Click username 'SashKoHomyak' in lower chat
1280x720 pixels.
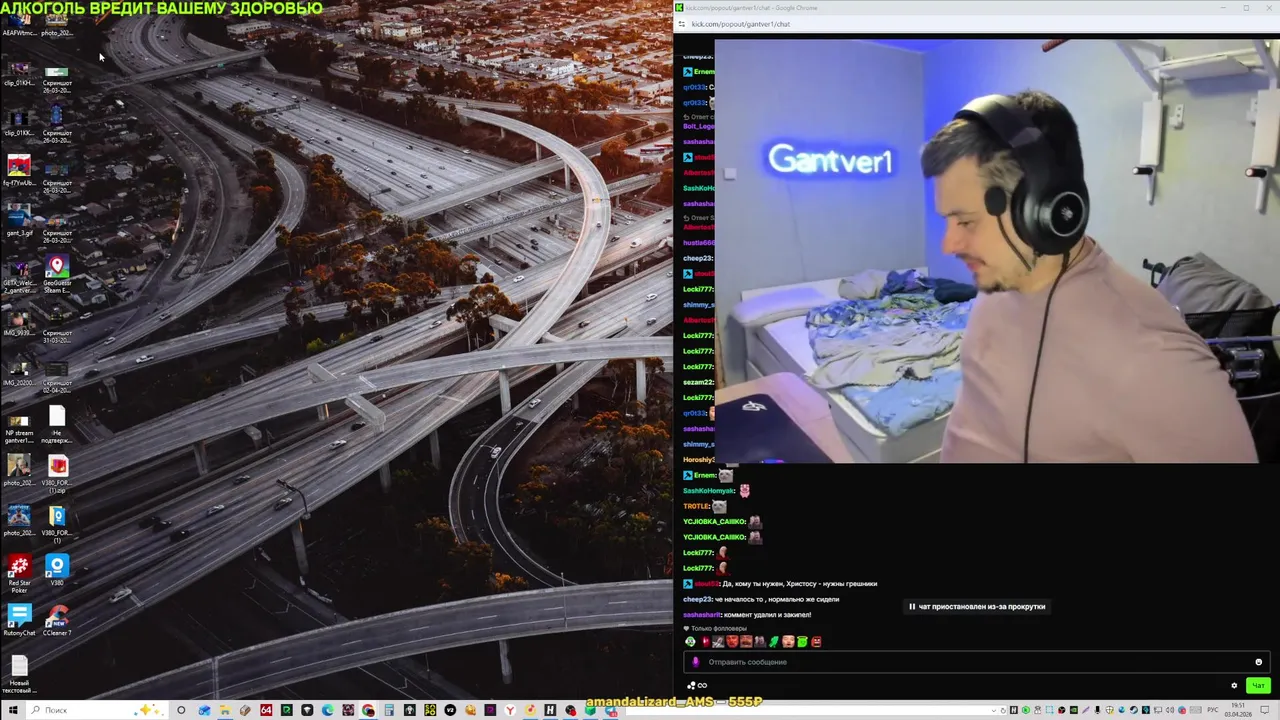tap(708, 491)
